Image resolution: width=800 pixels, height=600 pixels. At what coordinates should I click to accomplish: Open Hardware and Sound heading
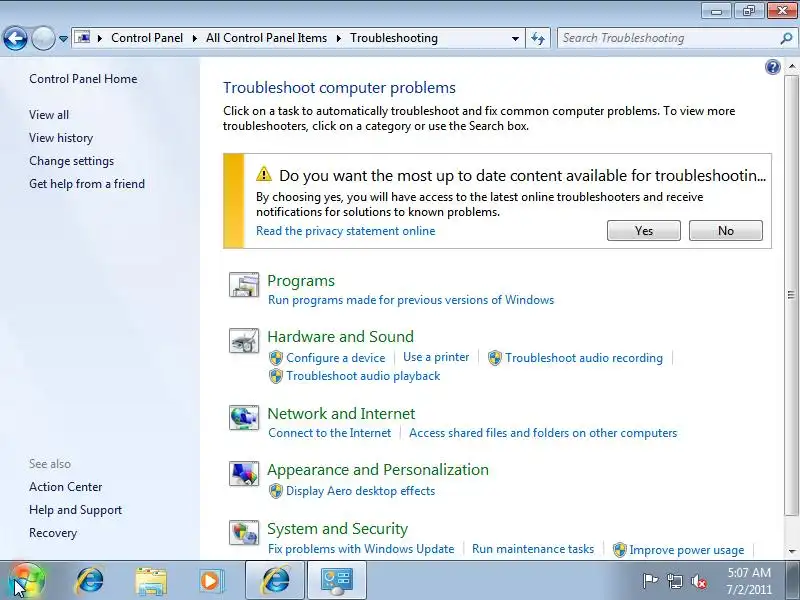340,337
